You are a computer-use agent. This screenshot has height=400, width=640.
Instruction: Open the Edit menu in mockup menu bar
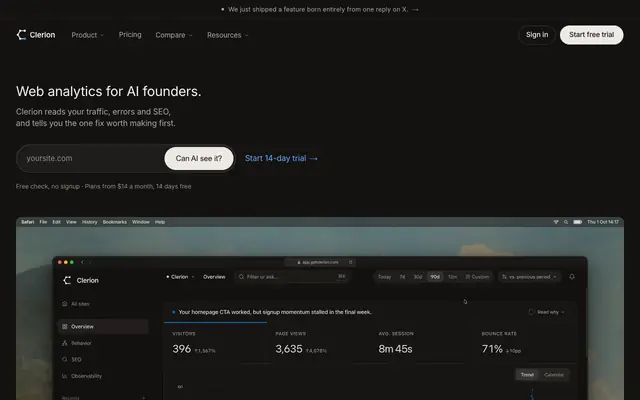click(x=56, y=222)
